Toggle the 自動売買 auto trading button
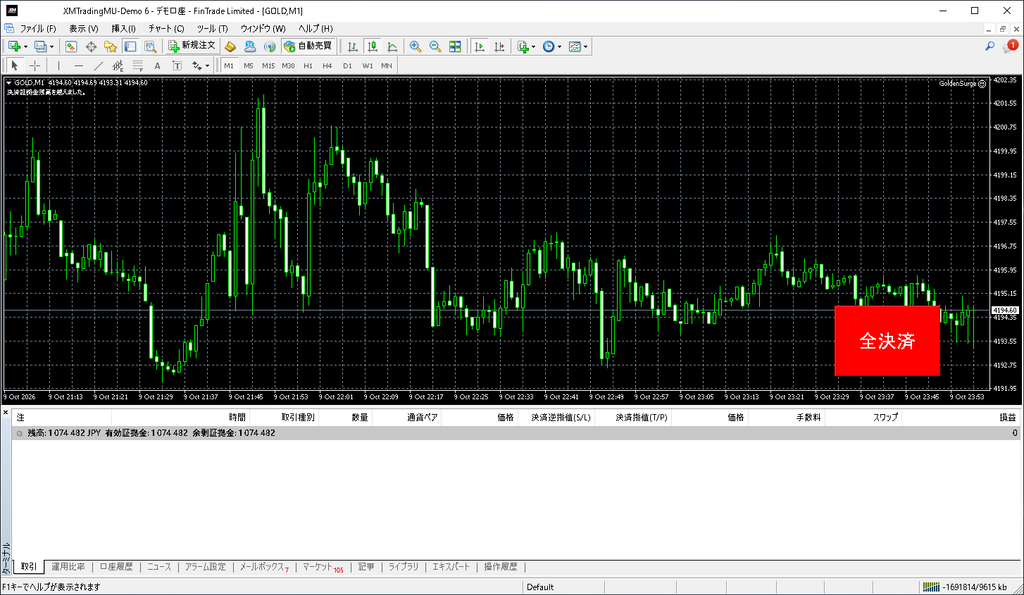The width and height of the screenshot is (1024, 595). coord(308,46)
